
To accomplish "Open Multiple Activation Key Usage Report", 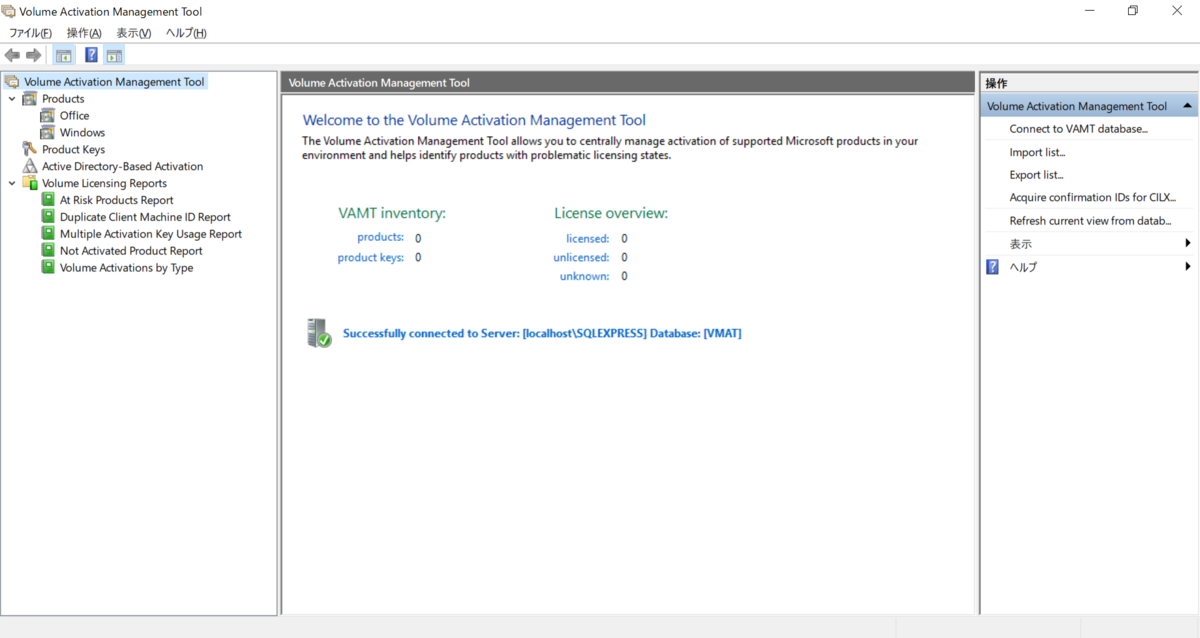I will click(151, 234).
